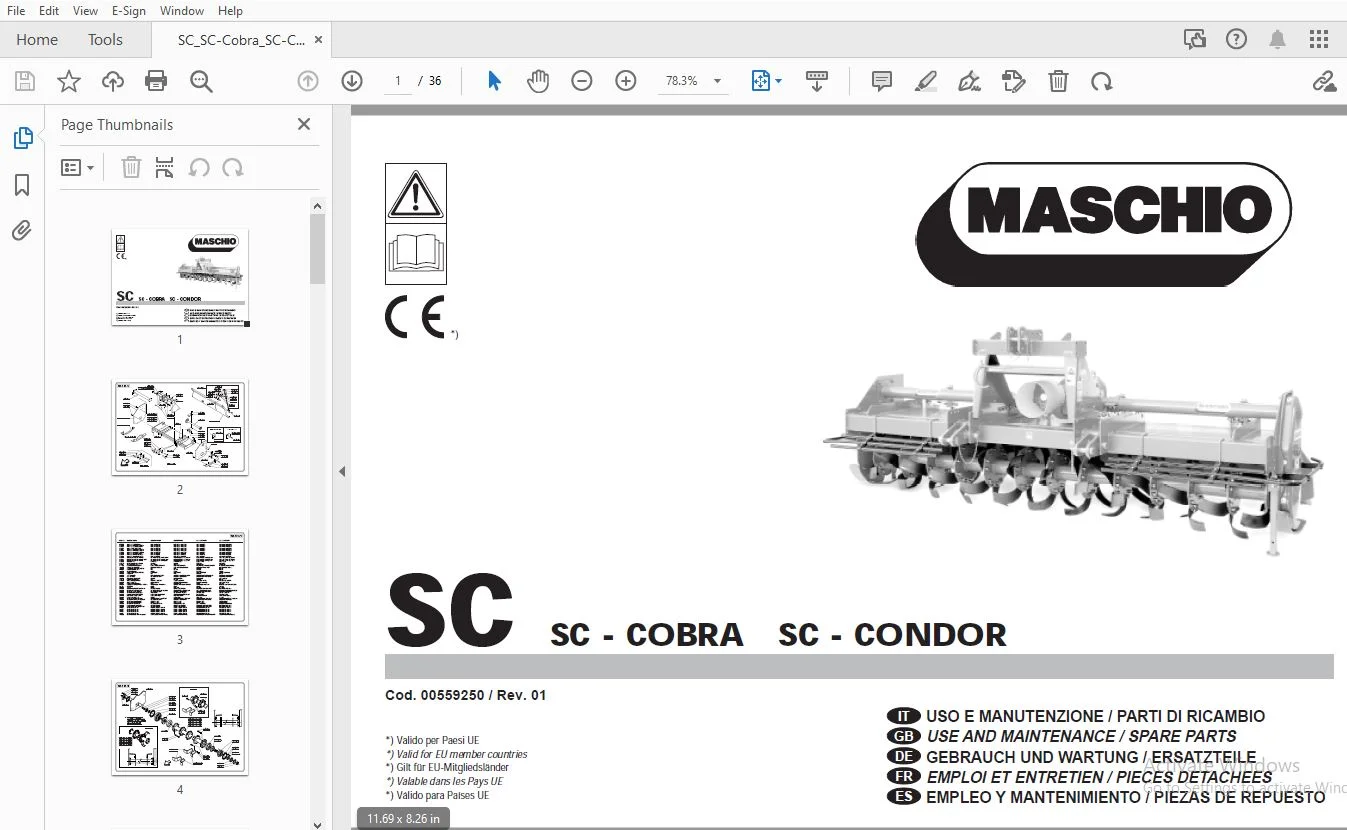Click the thumbnails panel scrollbar thumb

point(317,249)
